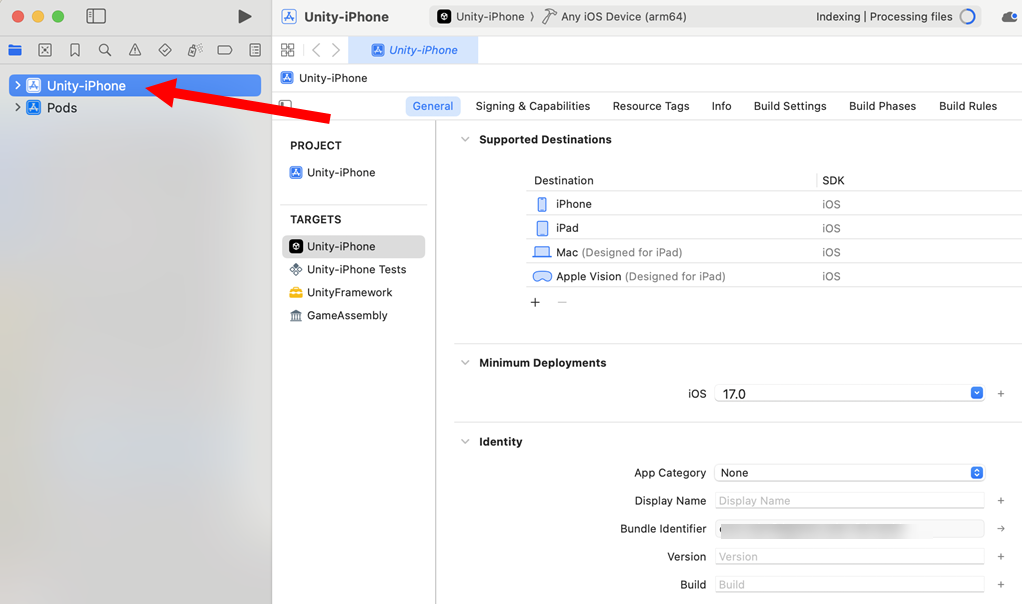Add a destination with the plus button
Screen dimensions: 1022x604
tap(535, 302)
